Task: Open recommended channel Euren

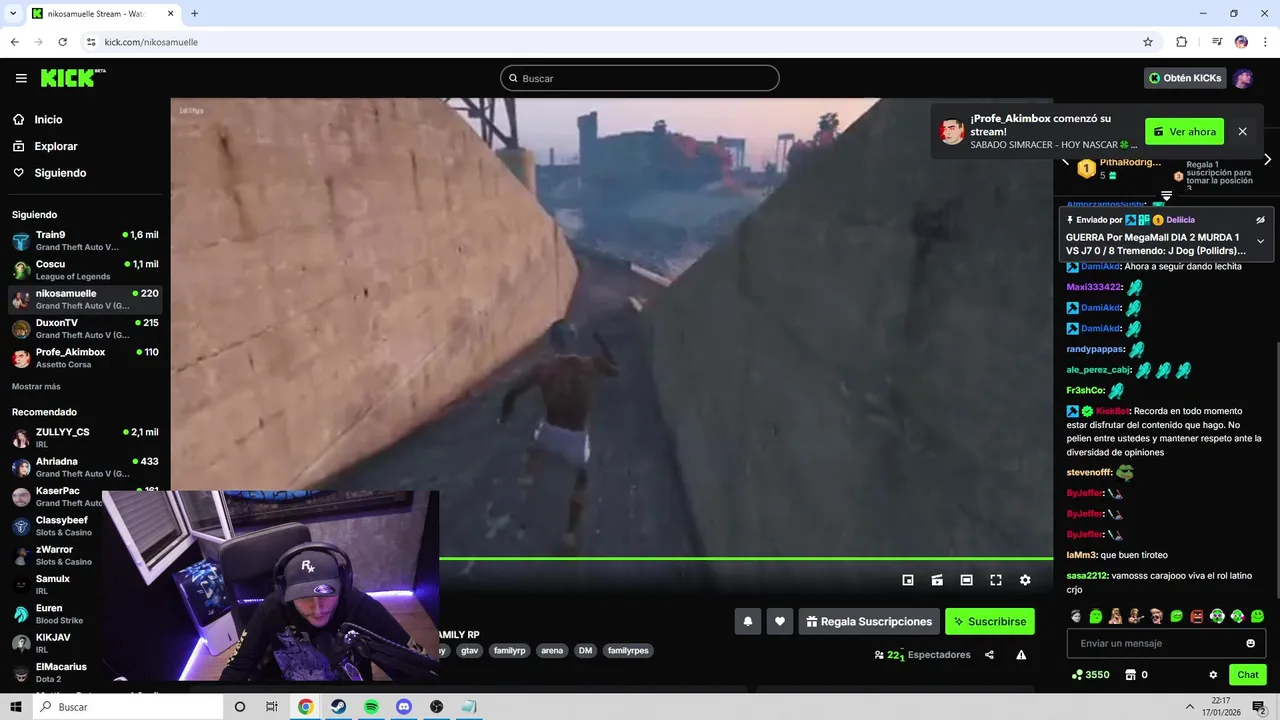Action: [x=55, y=614]
